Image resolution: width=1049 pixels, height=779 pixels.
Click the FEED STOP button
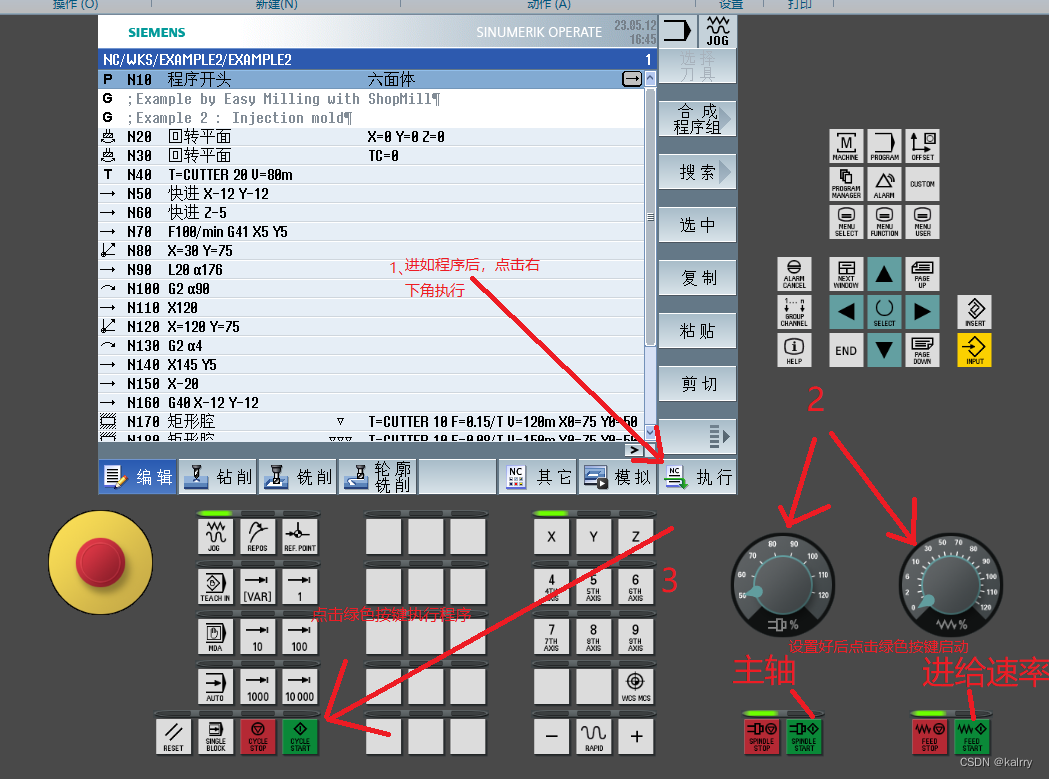point(930,737)
